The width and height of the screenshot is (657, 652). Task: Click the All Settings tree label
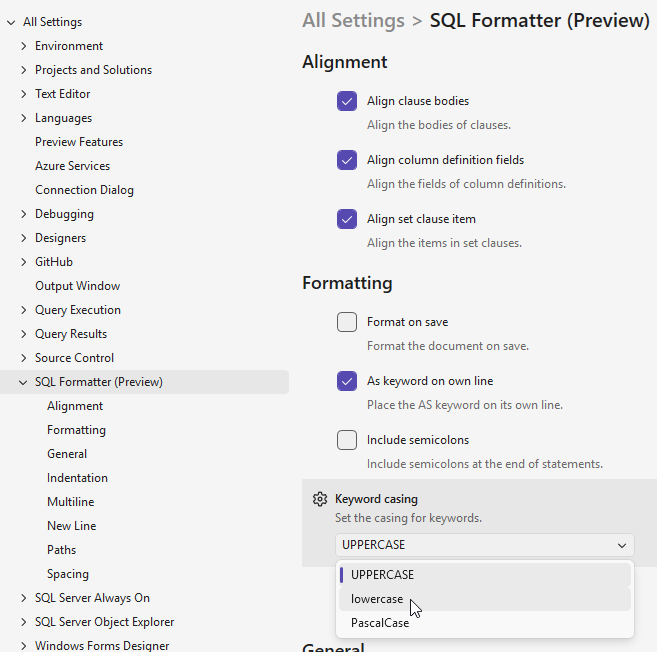(x=52, y=22)
